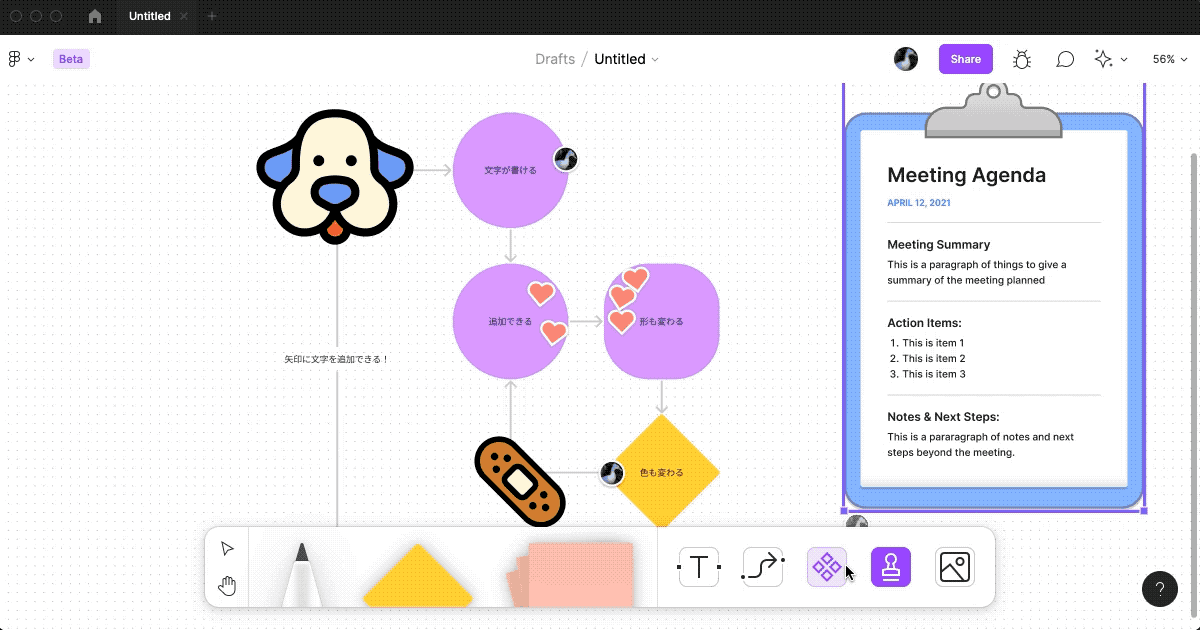Pick the Marker pen tool
The image size is (1200, 630).
pyautogui.click(x=301, y=573)
